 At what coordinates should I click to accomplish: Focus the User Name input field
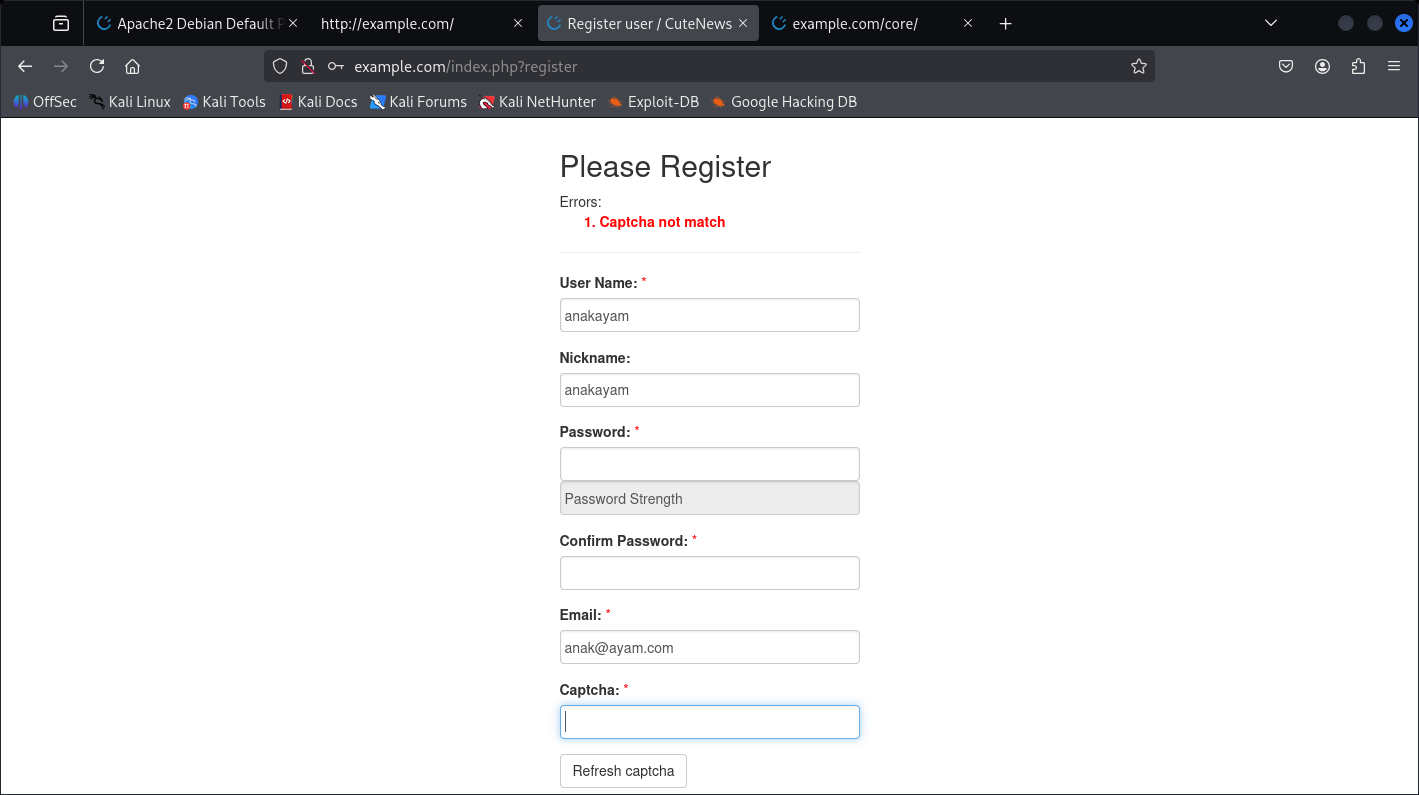(x=710, y=315)
